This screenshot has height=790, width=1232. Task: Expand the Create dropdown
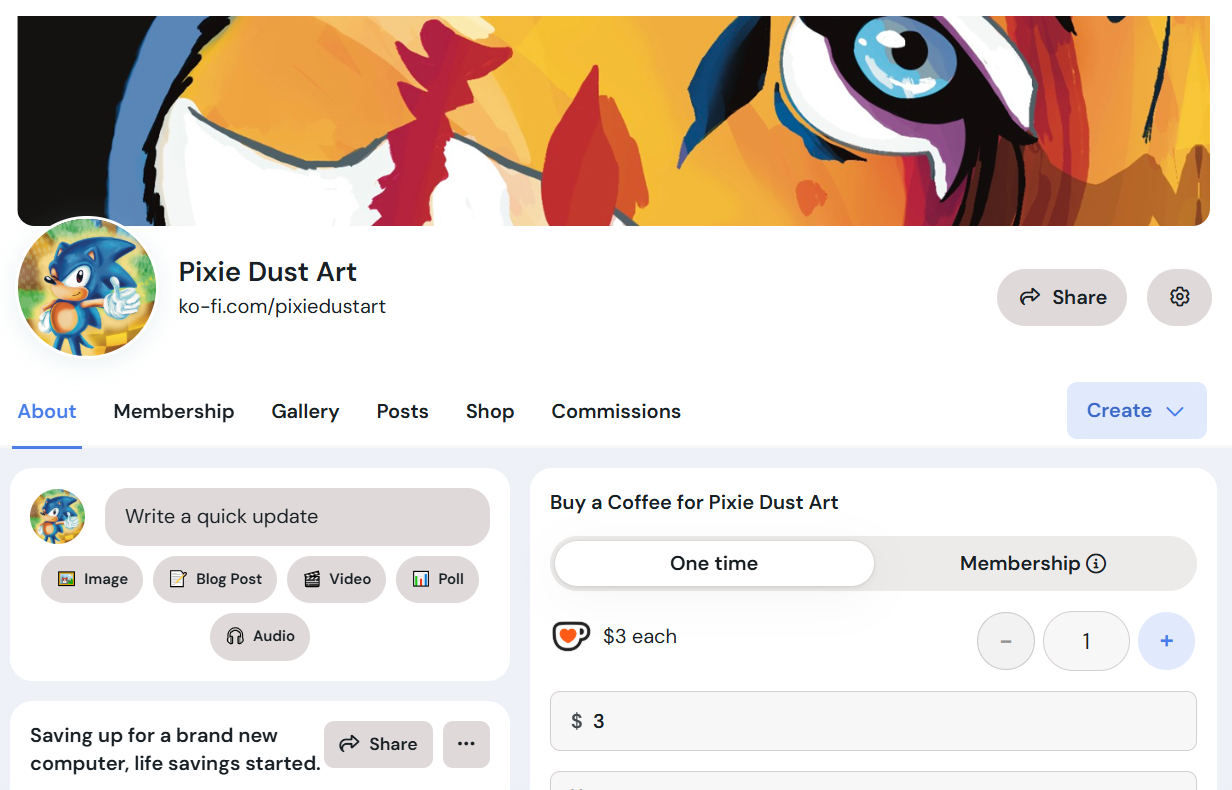point(1136,411)
